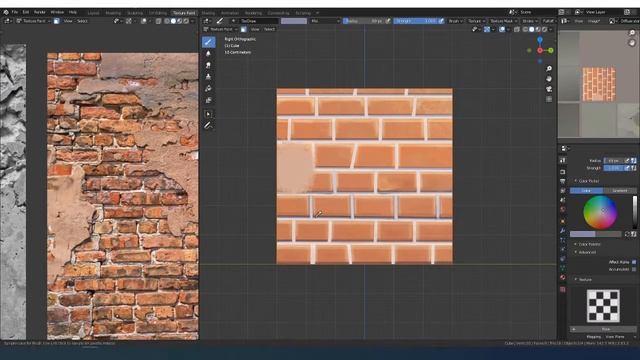This screenshot has width=640, height=360.
Task: Select the Mask tool in the toolbar
Action: click(209, 100)
